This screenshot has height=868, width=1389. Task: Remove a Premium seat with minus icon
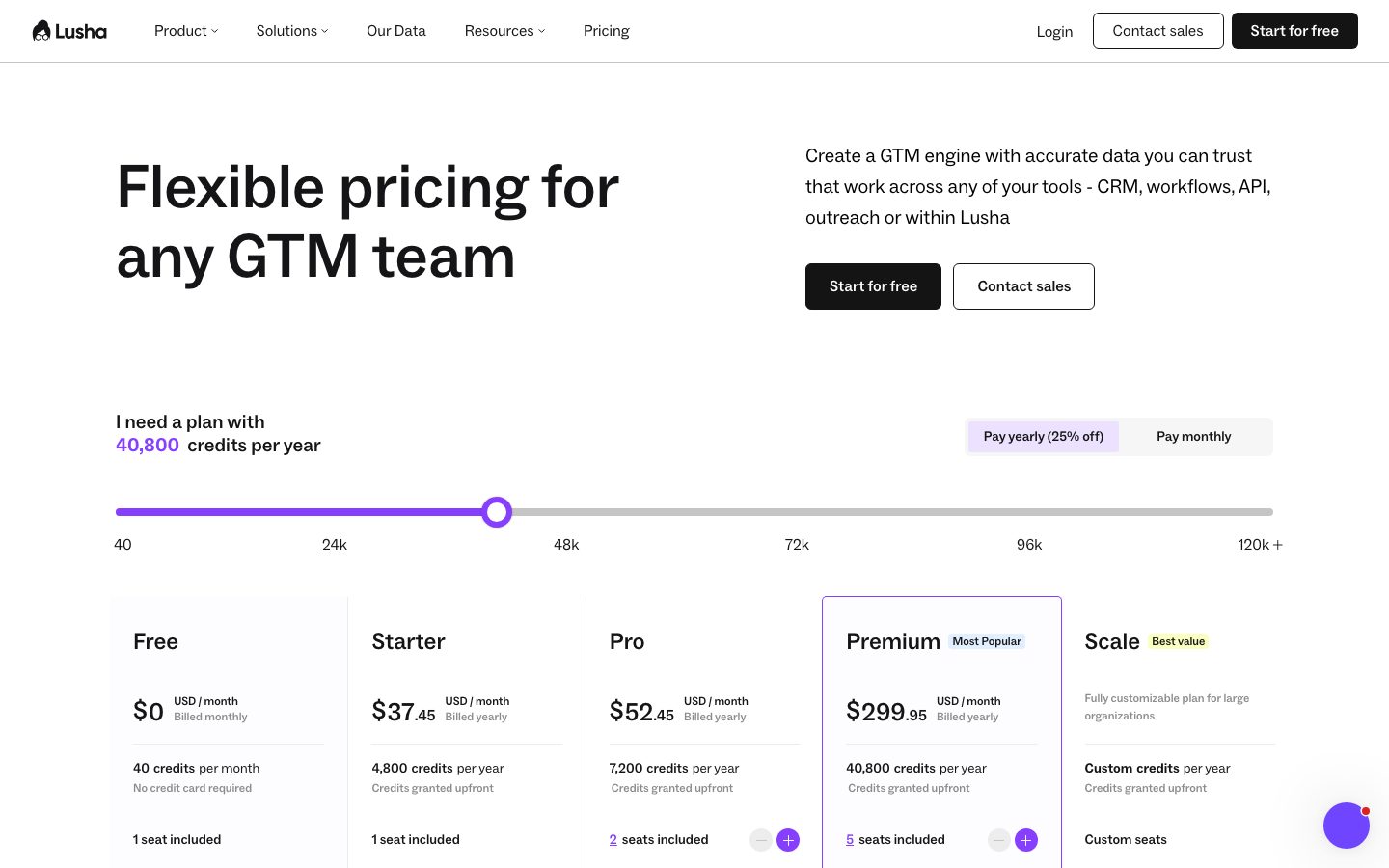(x=999, y=840)
